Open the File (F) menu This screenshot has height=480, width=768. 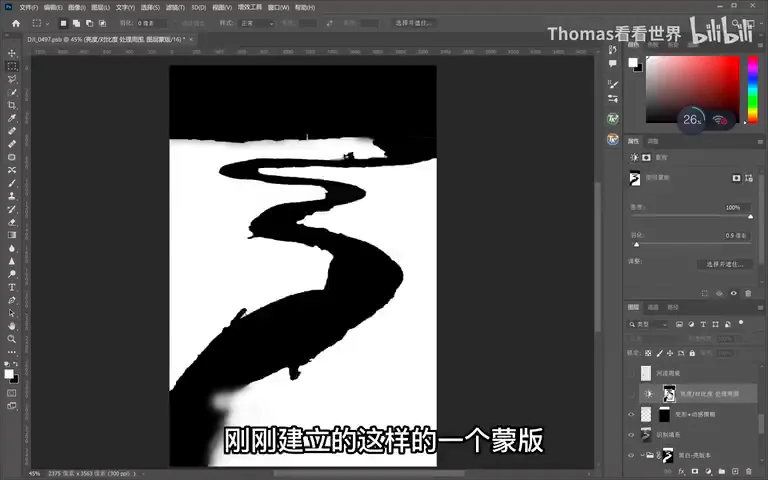point(28,7)
